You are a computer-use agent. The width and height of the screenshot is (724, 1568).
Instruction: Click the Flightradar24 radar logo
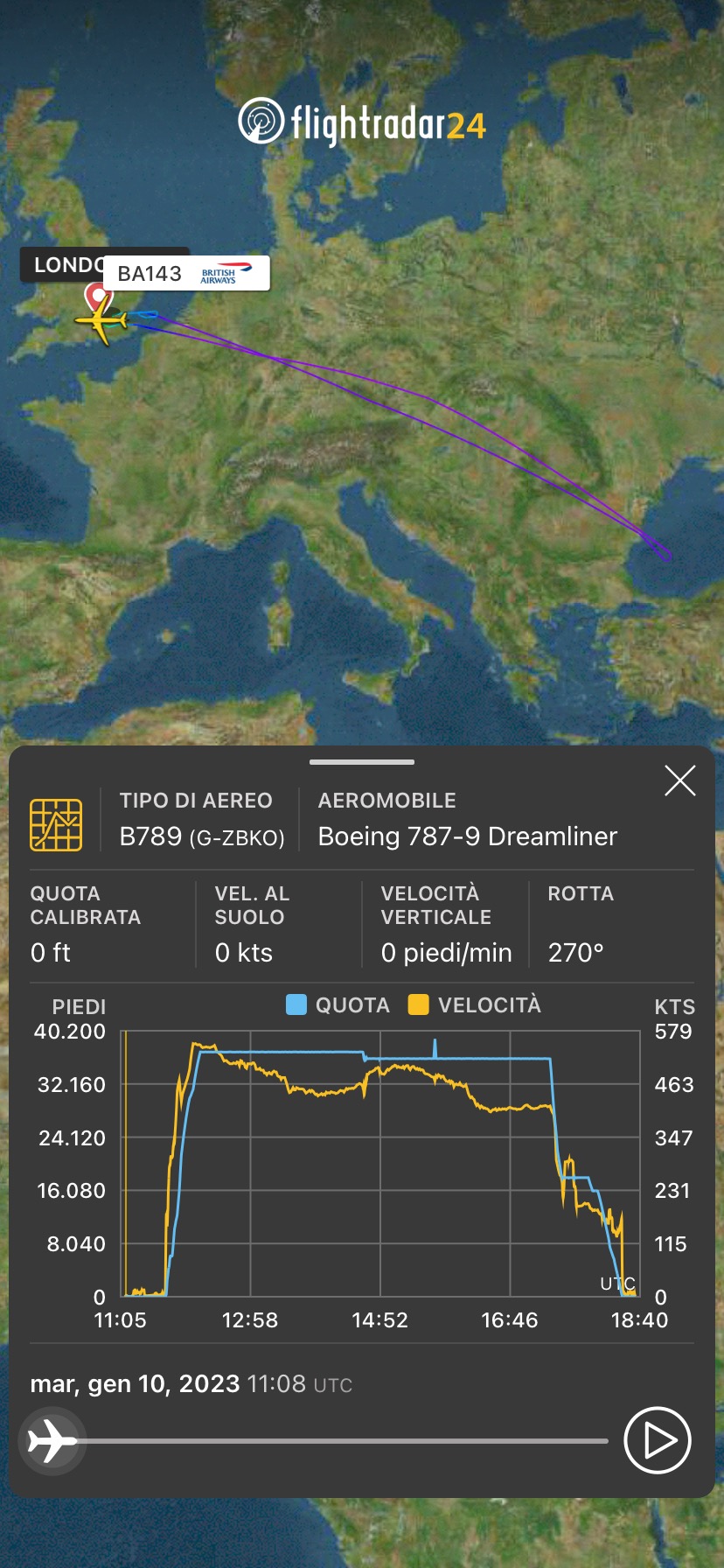coord(261,121)
